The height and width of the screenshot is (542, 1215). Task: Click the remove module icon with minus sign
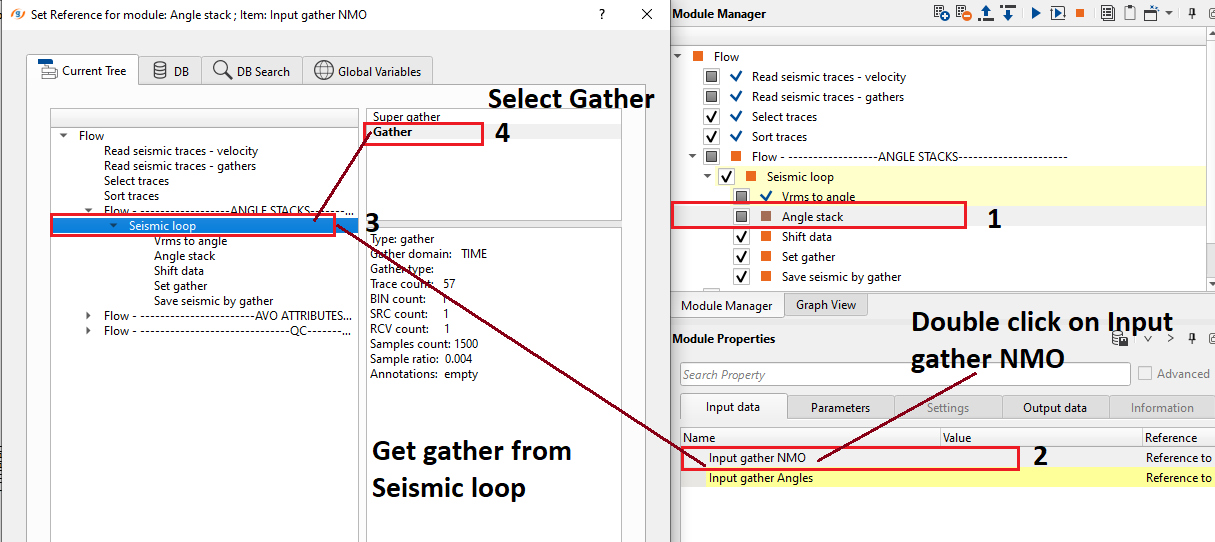coord(963,13)
